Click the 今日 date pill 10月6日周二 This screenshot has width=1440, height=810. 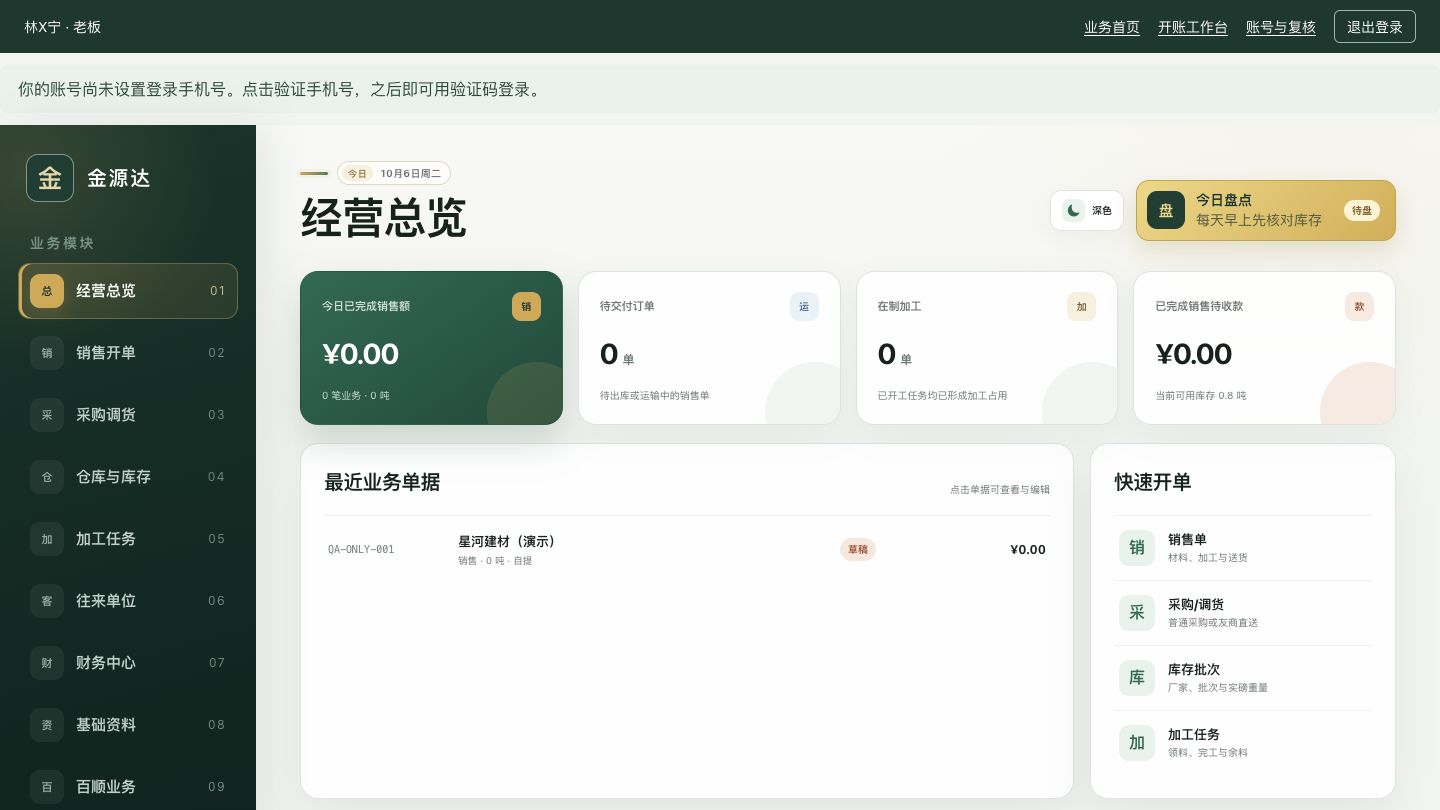[394, 173]
